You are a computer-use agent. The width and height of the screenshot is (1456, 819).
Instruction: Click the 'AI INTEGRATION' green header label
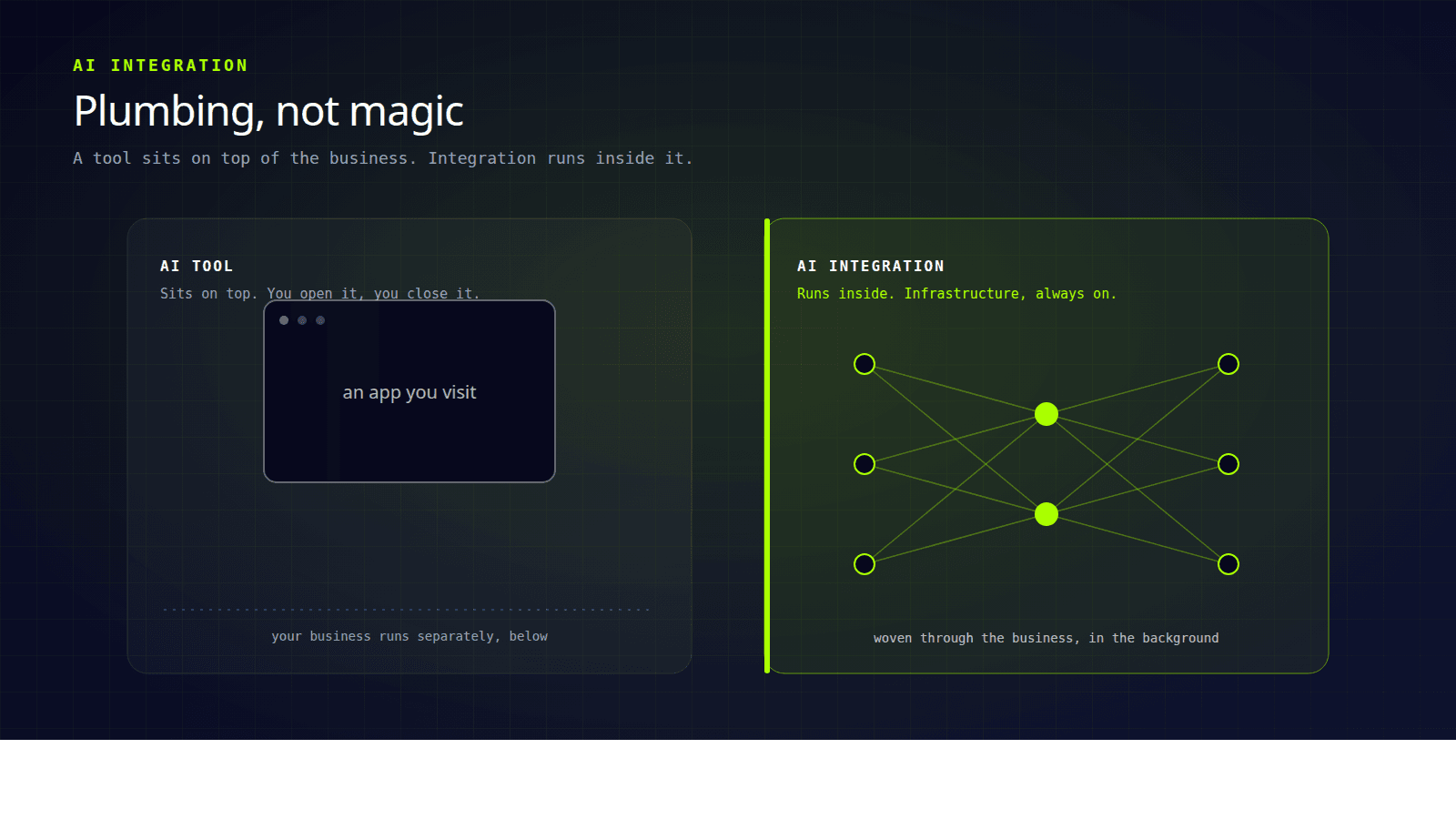tap(160, 66)
